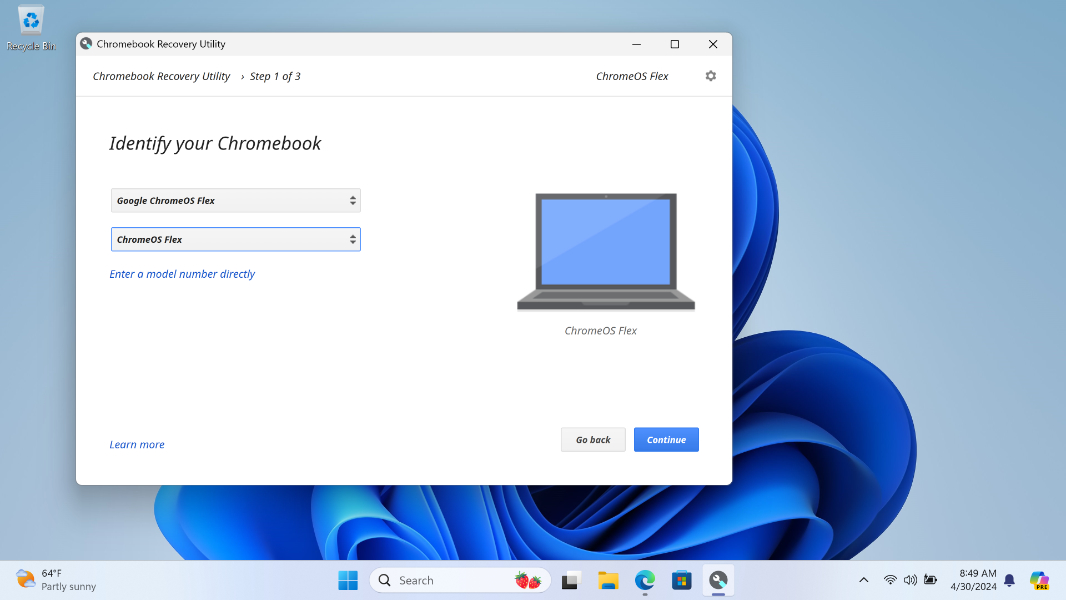This screenshot has width=1066, height=600.
Task: Open Microsoft Edge from the taskbar
Action: [x=645, y=580]
